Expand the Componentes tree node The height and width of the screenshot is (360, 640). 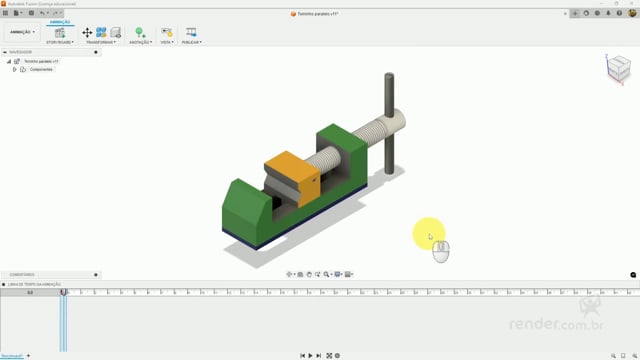coord(15,69)
